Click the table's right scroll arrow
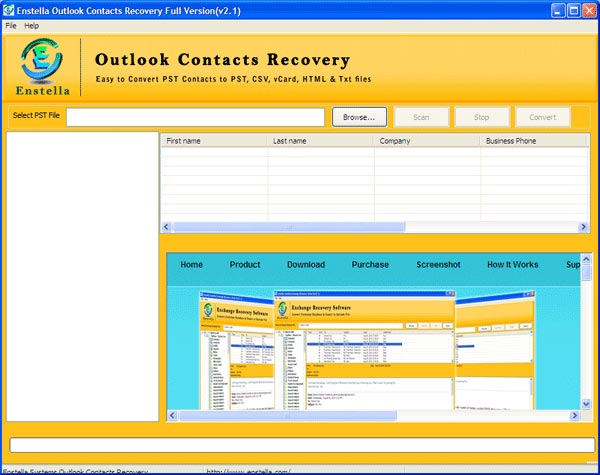 coord(584,227)
